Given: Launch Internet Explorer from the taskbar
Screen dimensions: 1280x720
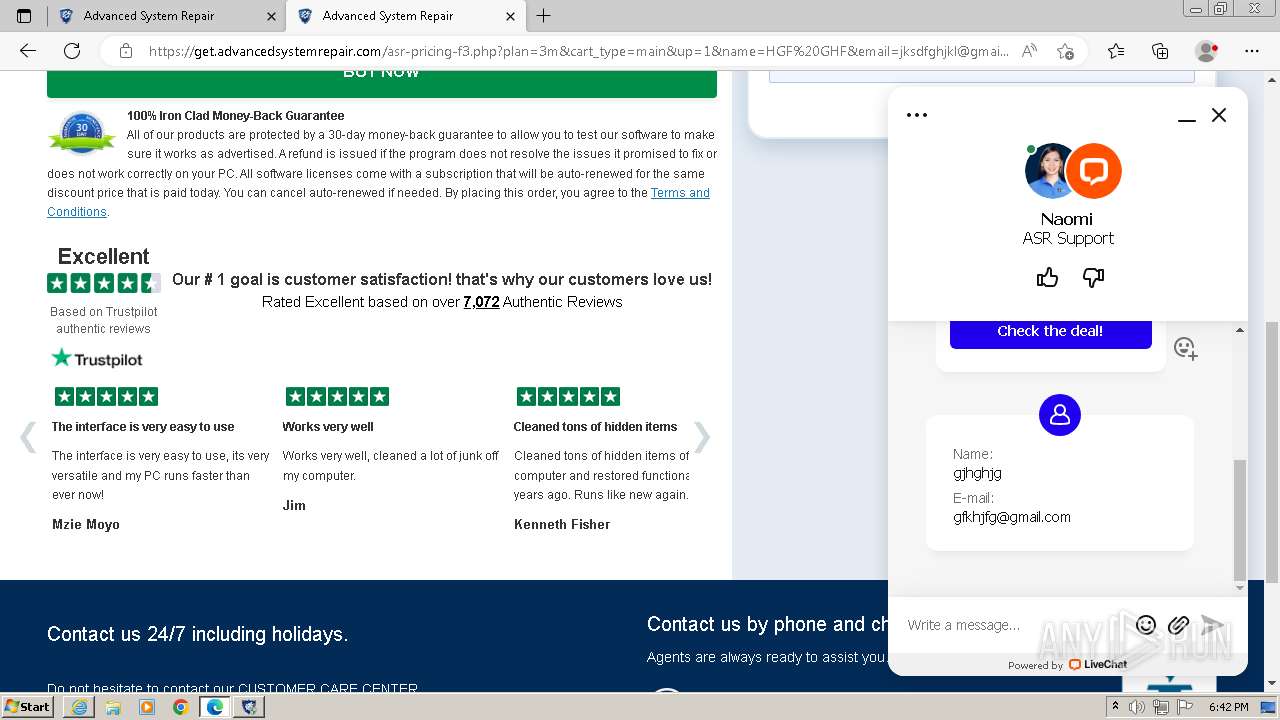Looking at the screenshot, I should point(79,707).
